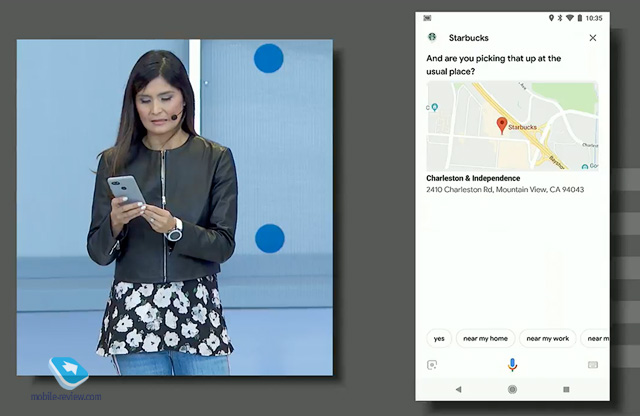Tap the Android home navigation button
This screenshot has width=640, height=416.
(x=512, y=389)
